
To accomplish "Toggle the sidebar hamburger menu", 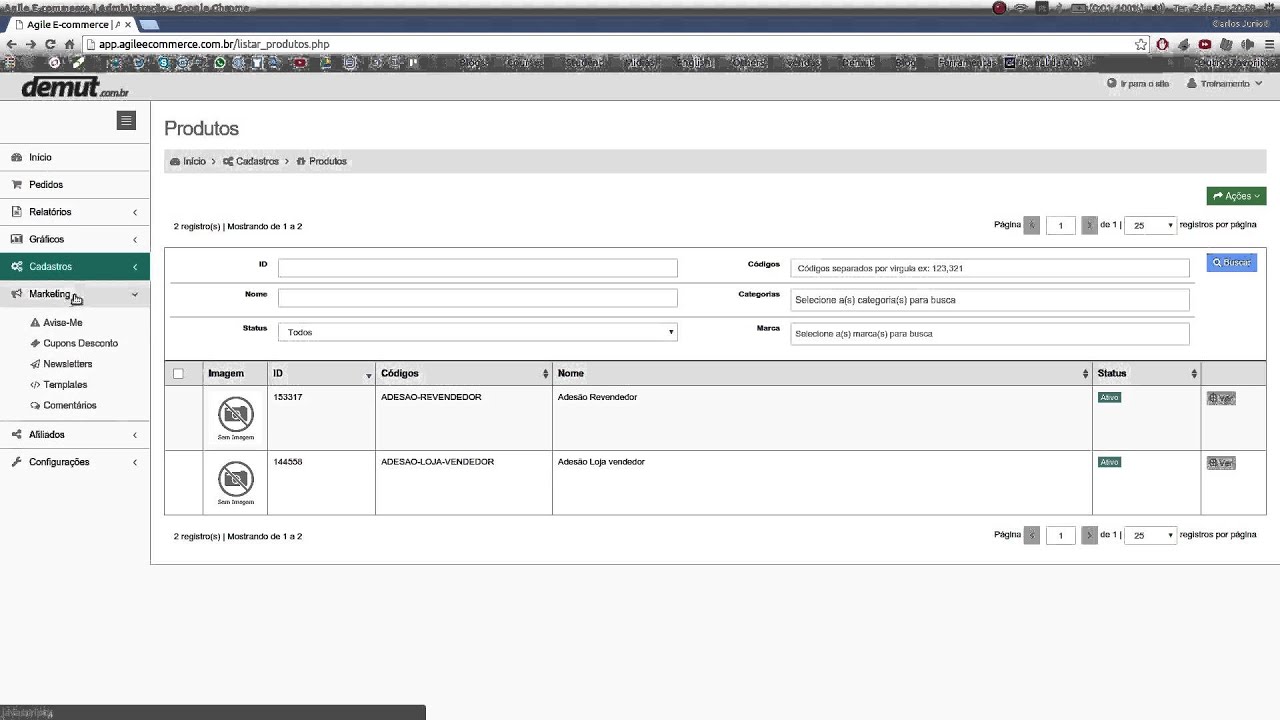I will pos(126,121).
